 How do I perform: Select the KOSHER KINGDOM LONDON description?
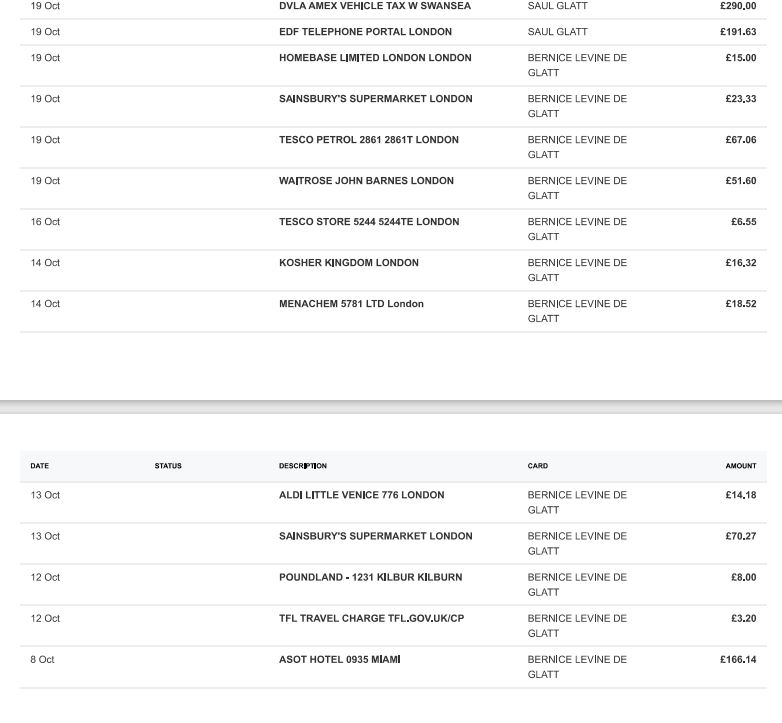pos(349,263)
